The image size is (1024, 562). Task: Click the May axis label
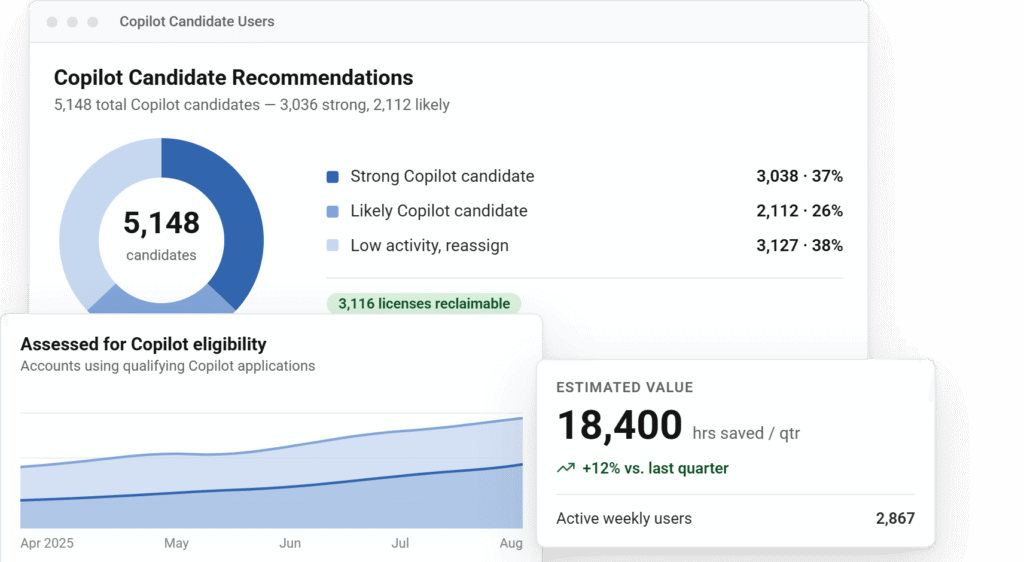[x=176, y=543]
